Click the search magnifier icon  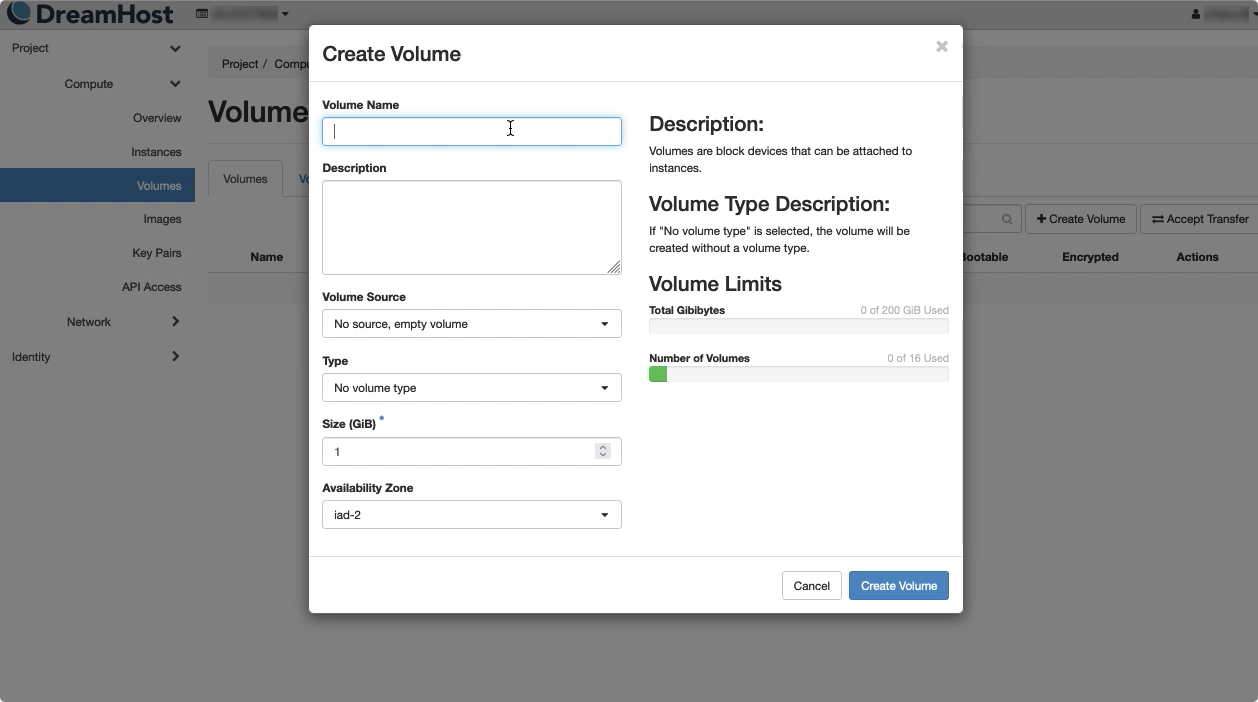[x=1008, y=219]
